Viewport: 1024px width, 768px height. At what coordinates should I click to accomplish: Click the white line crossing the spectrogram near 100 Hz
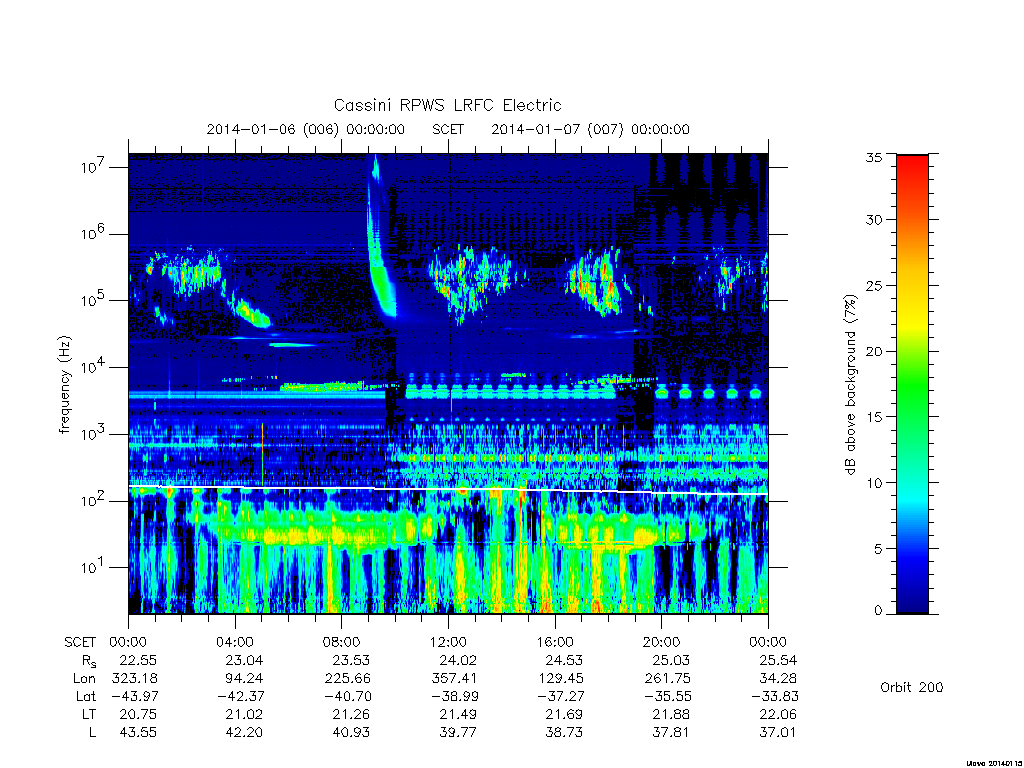click(448, 489)
